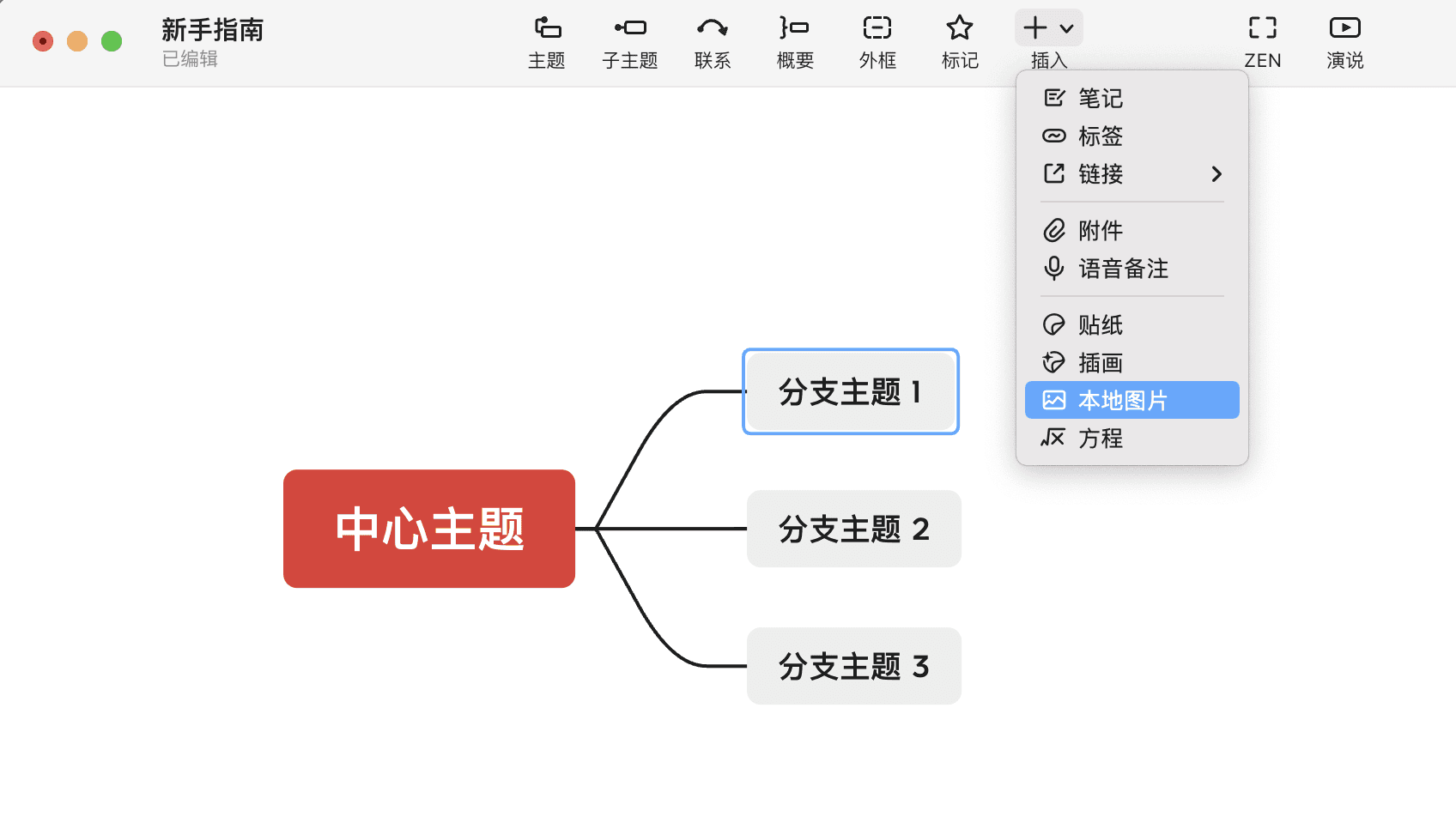Select the 主题 (Topic) tool
Viewport: 1456px width, 829px height.
click(x=547, y=41)
